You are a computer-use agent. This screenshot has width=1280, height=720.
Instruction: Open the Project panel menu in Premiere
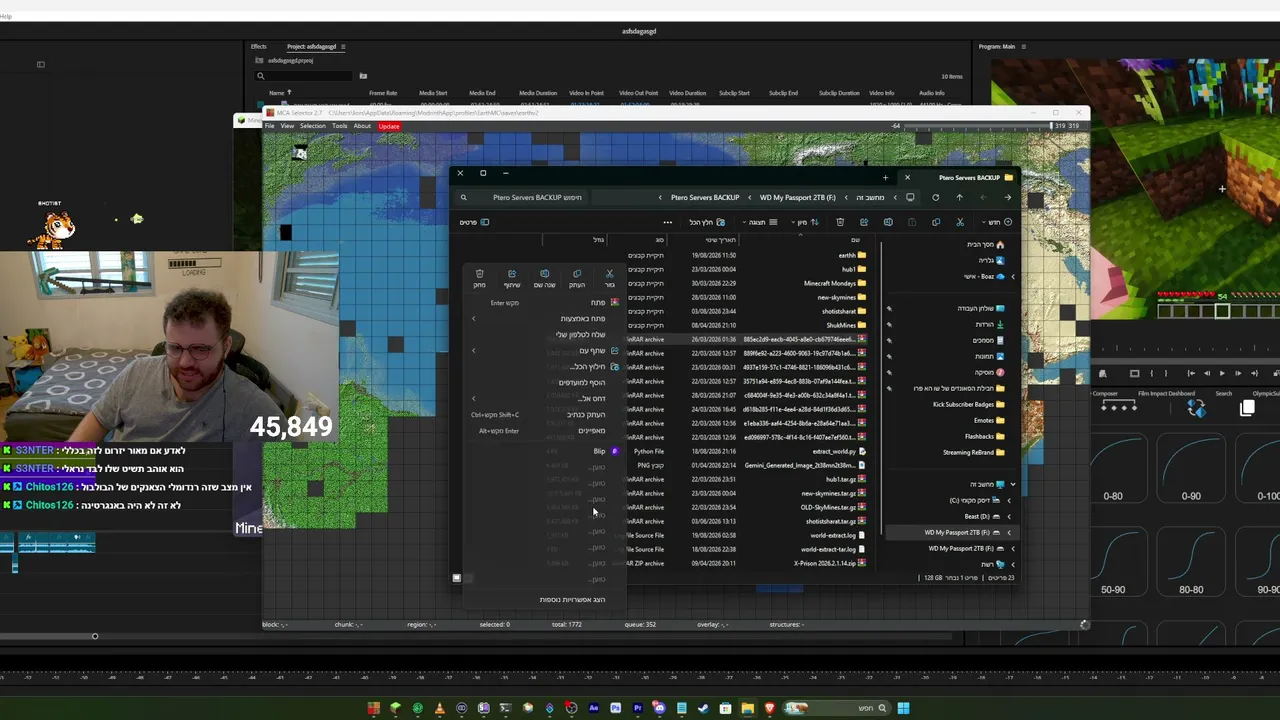pos(345,46)
